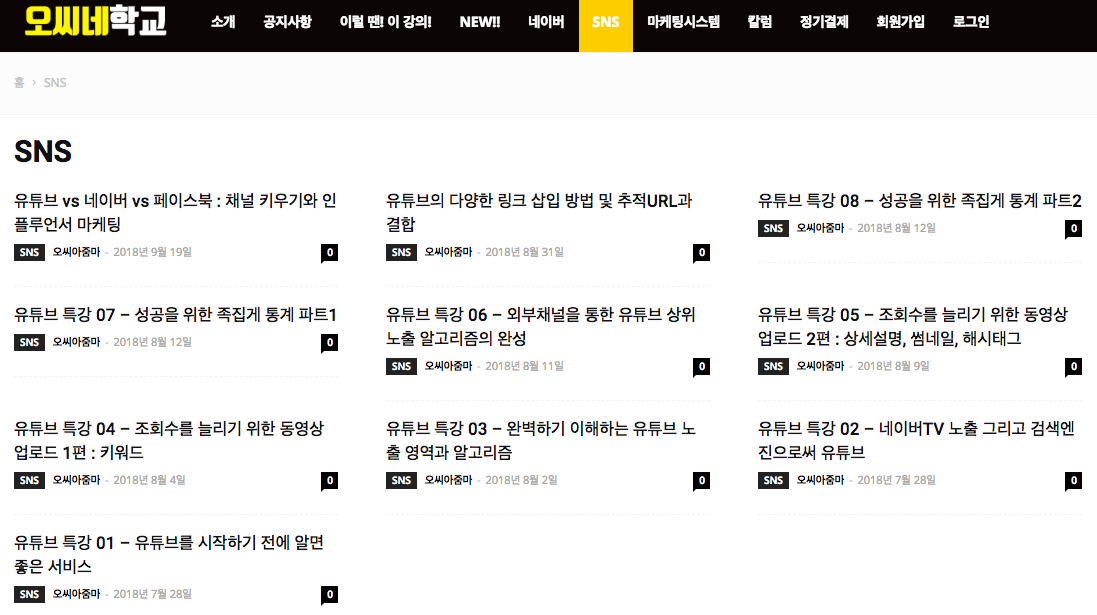This screenshot has height=615, width=1097.
Task: Open comment count bubble of 링크 삽입 방법 post
Action: click(x=702, y=253)
